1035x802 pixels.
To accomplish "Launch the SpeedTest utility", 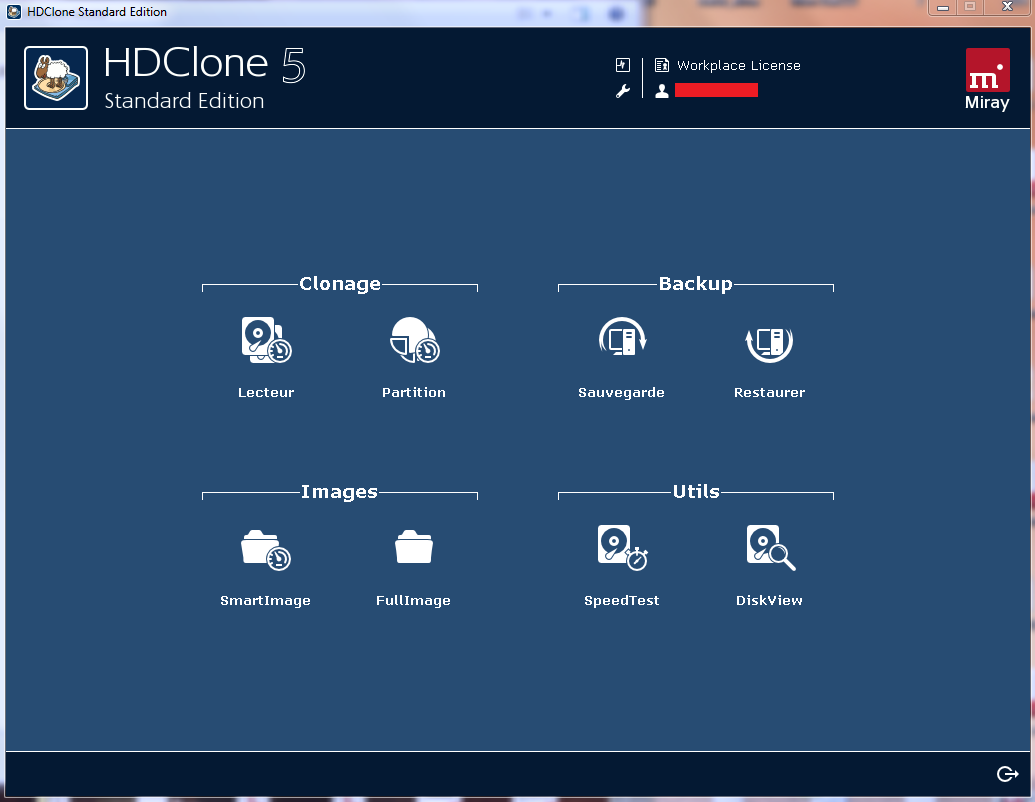I will coord(622,547).
